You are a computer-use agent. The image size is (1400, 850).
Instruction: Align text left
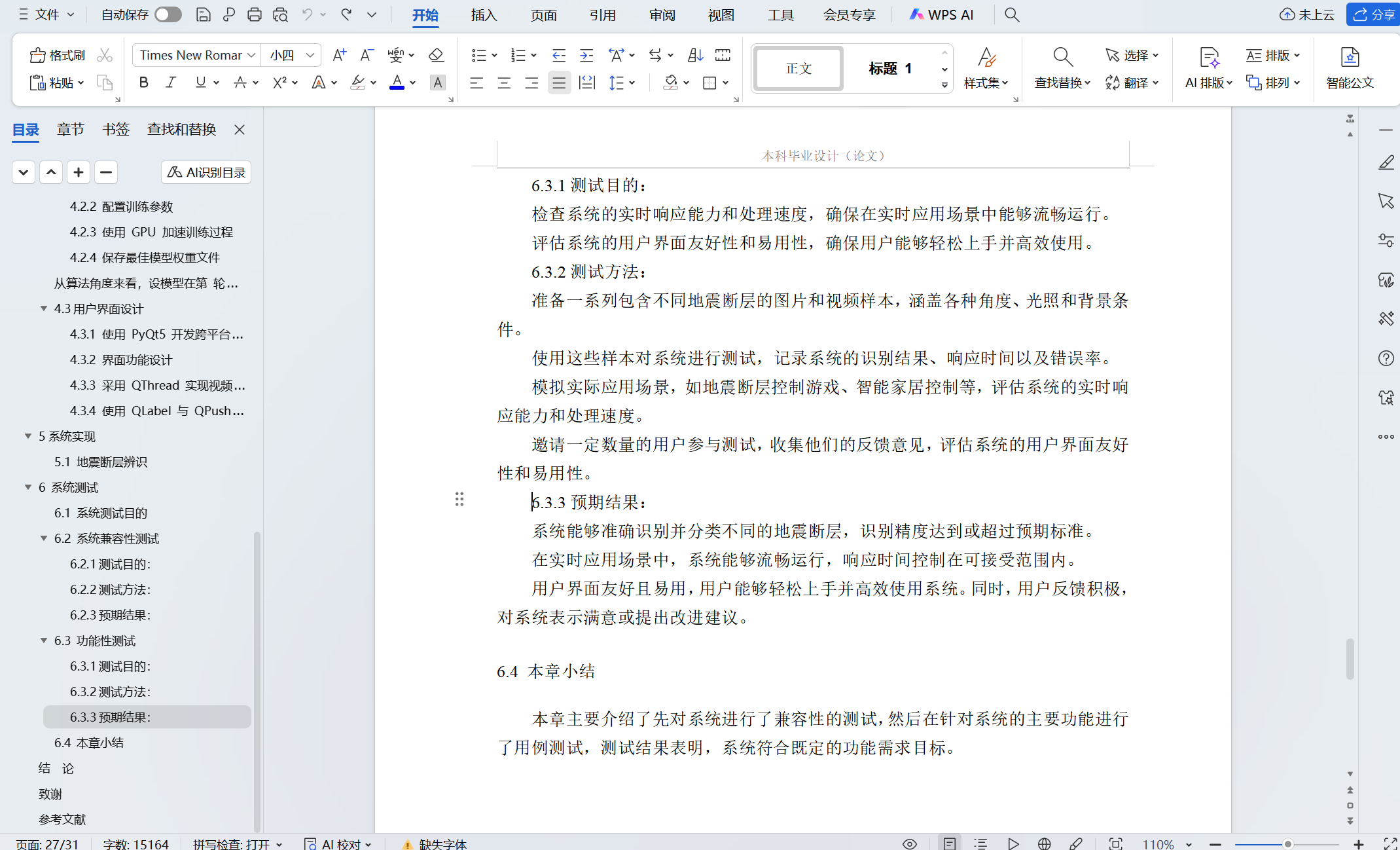click(x=476, y=83)
